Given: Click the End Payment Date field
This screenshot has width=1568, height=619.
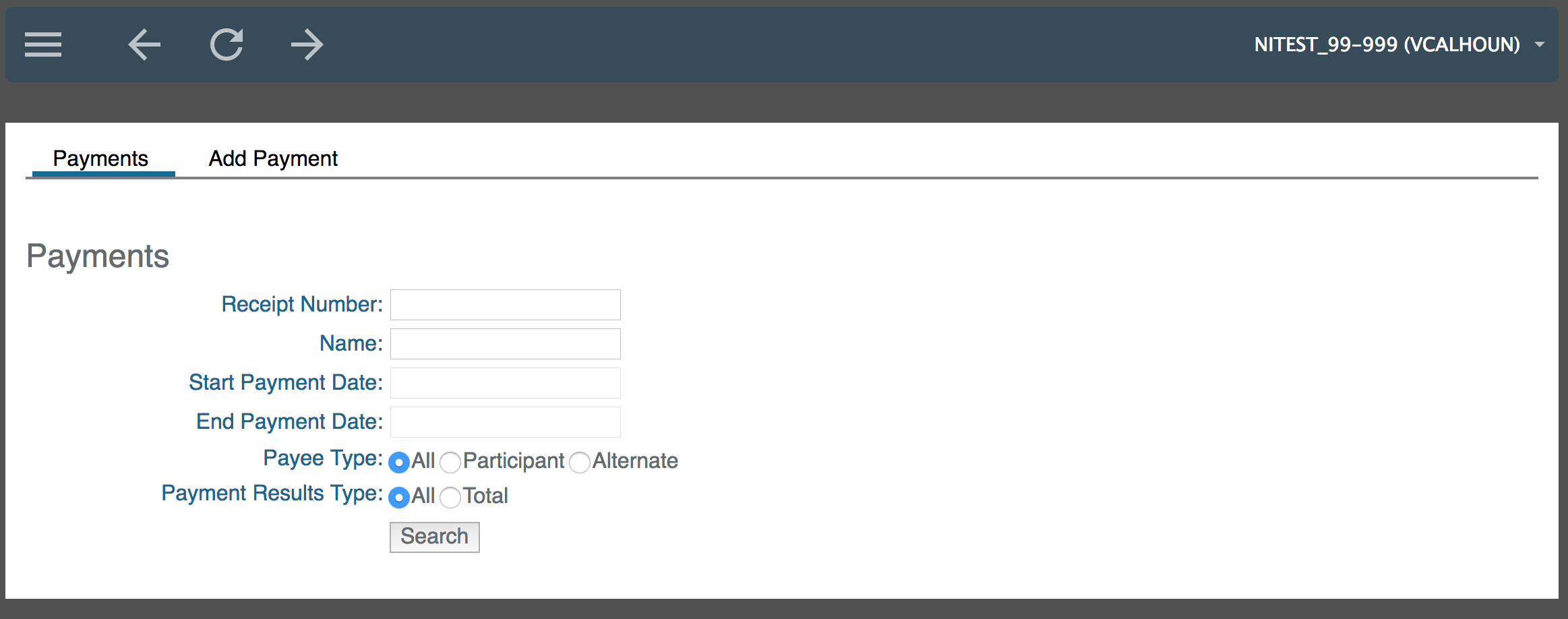Looking at the screenshot, I should [504, 421].
